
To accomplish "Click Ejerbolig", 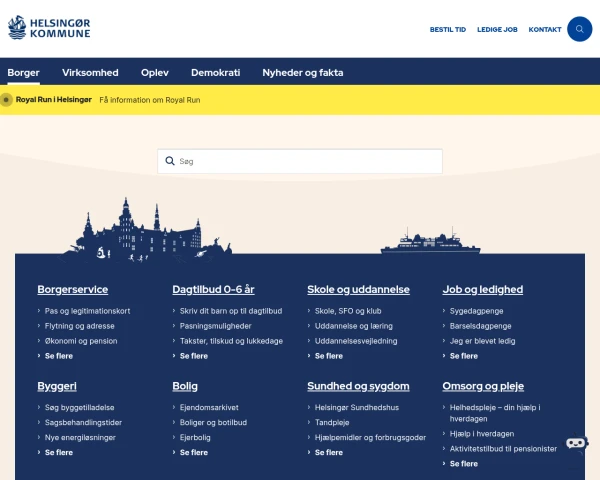I will click(x=195, y=437).
